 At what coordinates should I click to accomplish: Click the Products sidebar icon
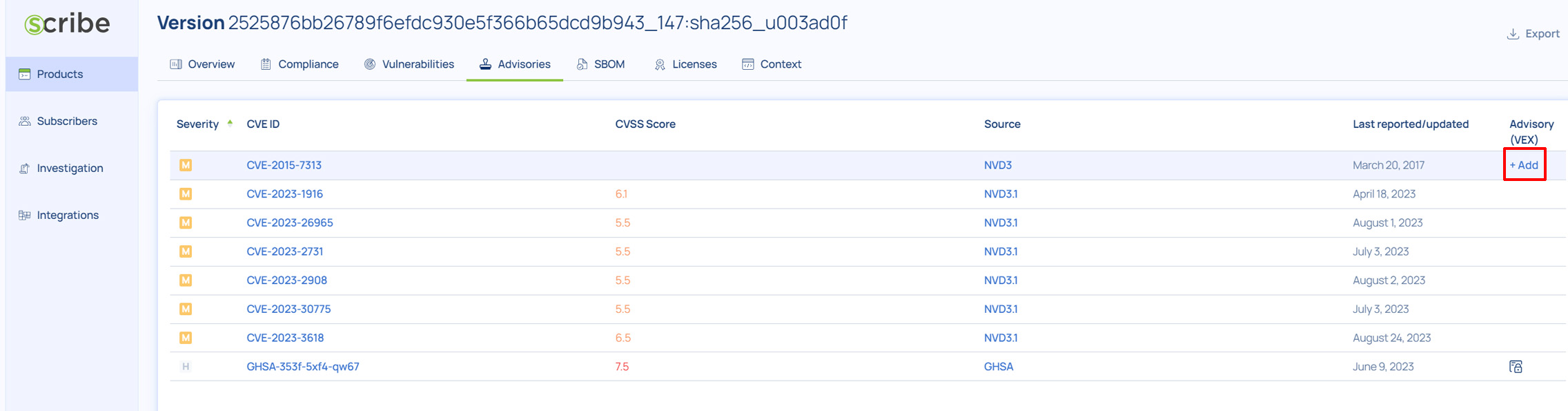pyautogui.click(x=25, y=74)
